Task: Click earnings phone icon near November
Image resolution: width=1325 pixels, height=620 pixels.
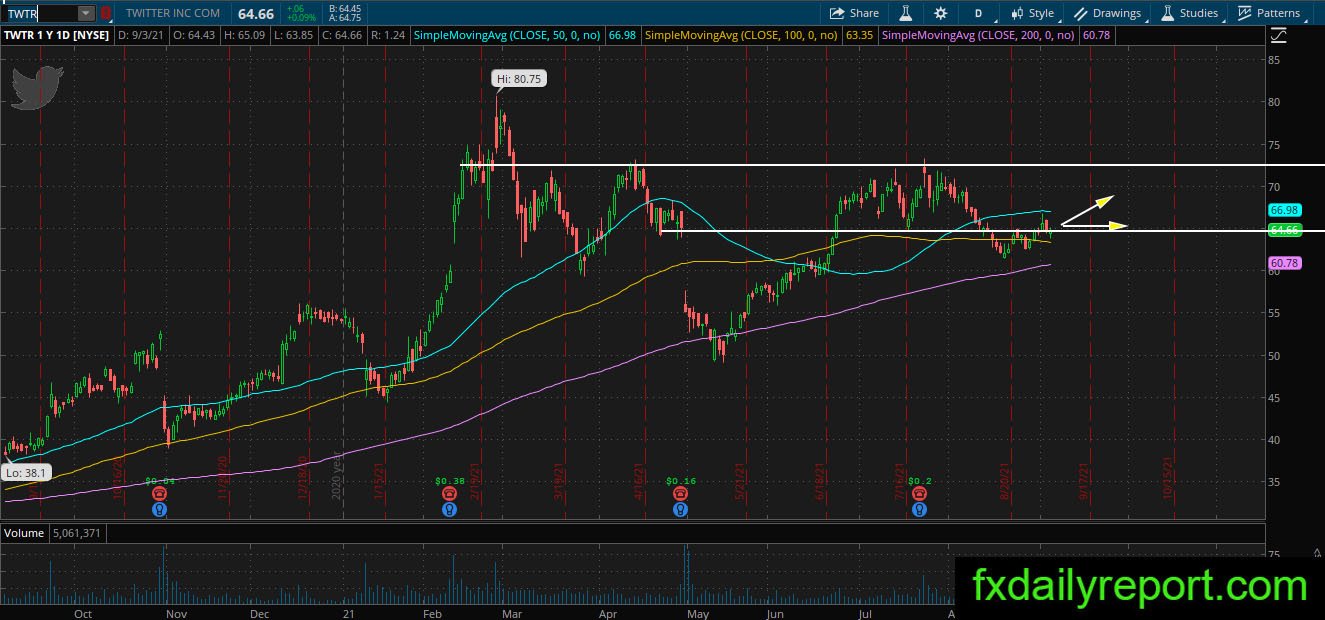Action: 159,494
